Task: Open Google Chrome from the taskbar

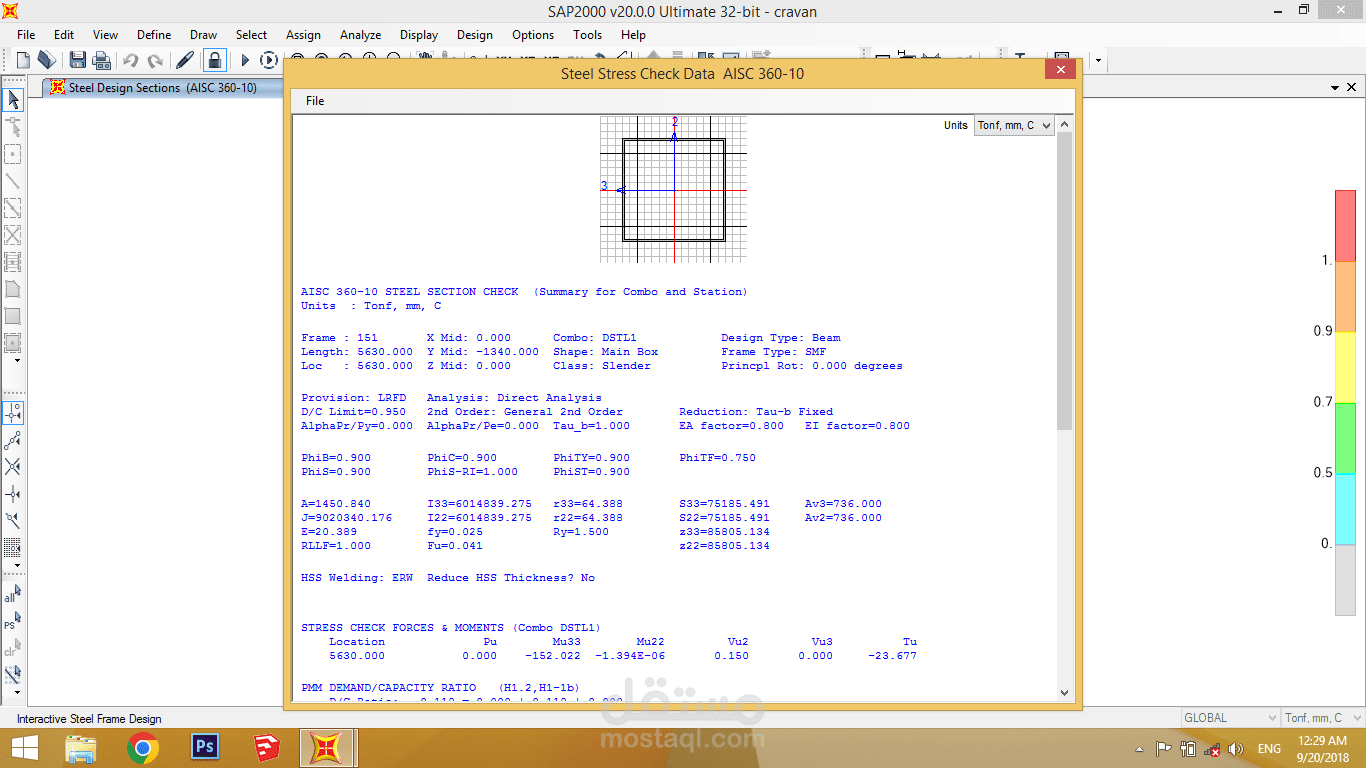Action: click(x=143, y=748)
